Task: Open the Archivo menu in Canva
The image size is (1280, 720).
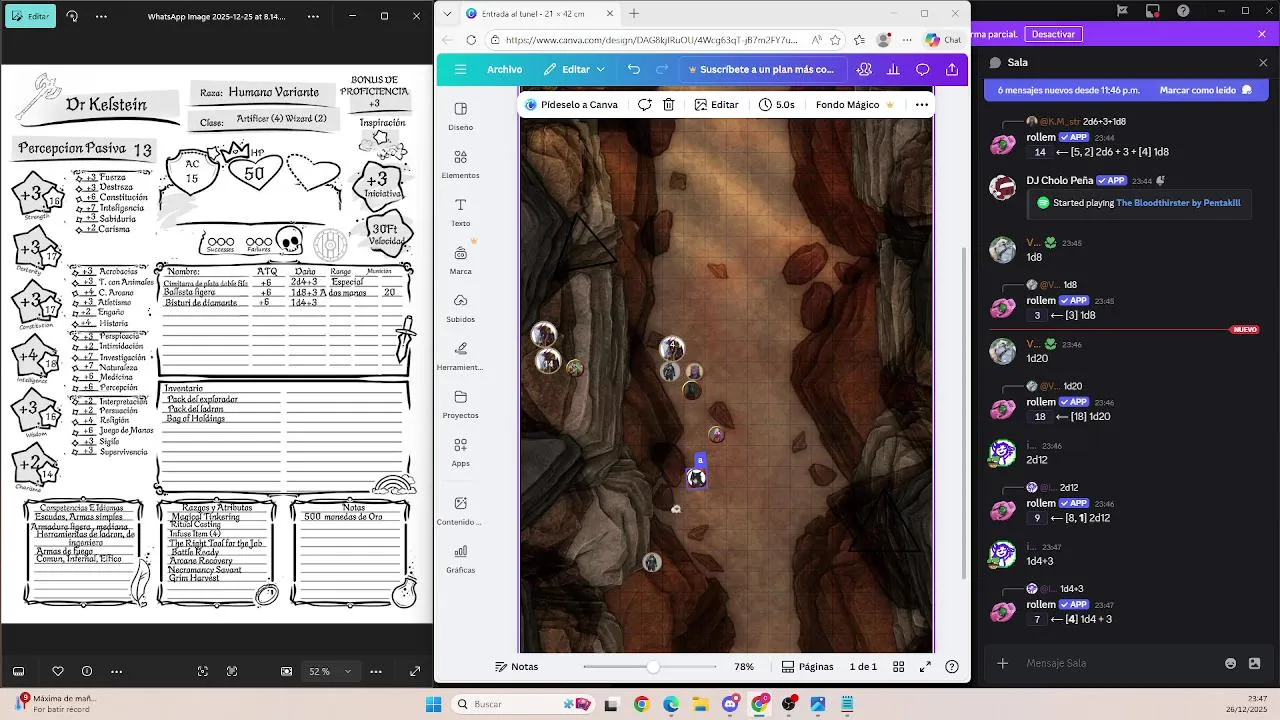Action: tap(505, 69)
